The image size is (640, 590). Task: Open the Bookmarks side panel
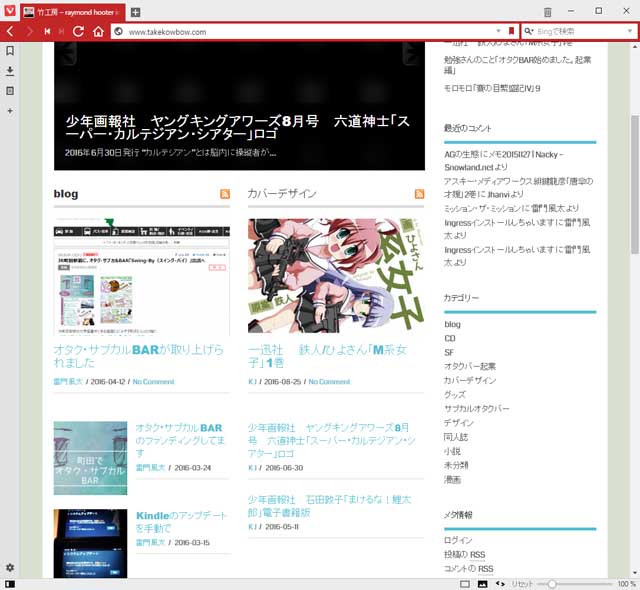(10, 51)
